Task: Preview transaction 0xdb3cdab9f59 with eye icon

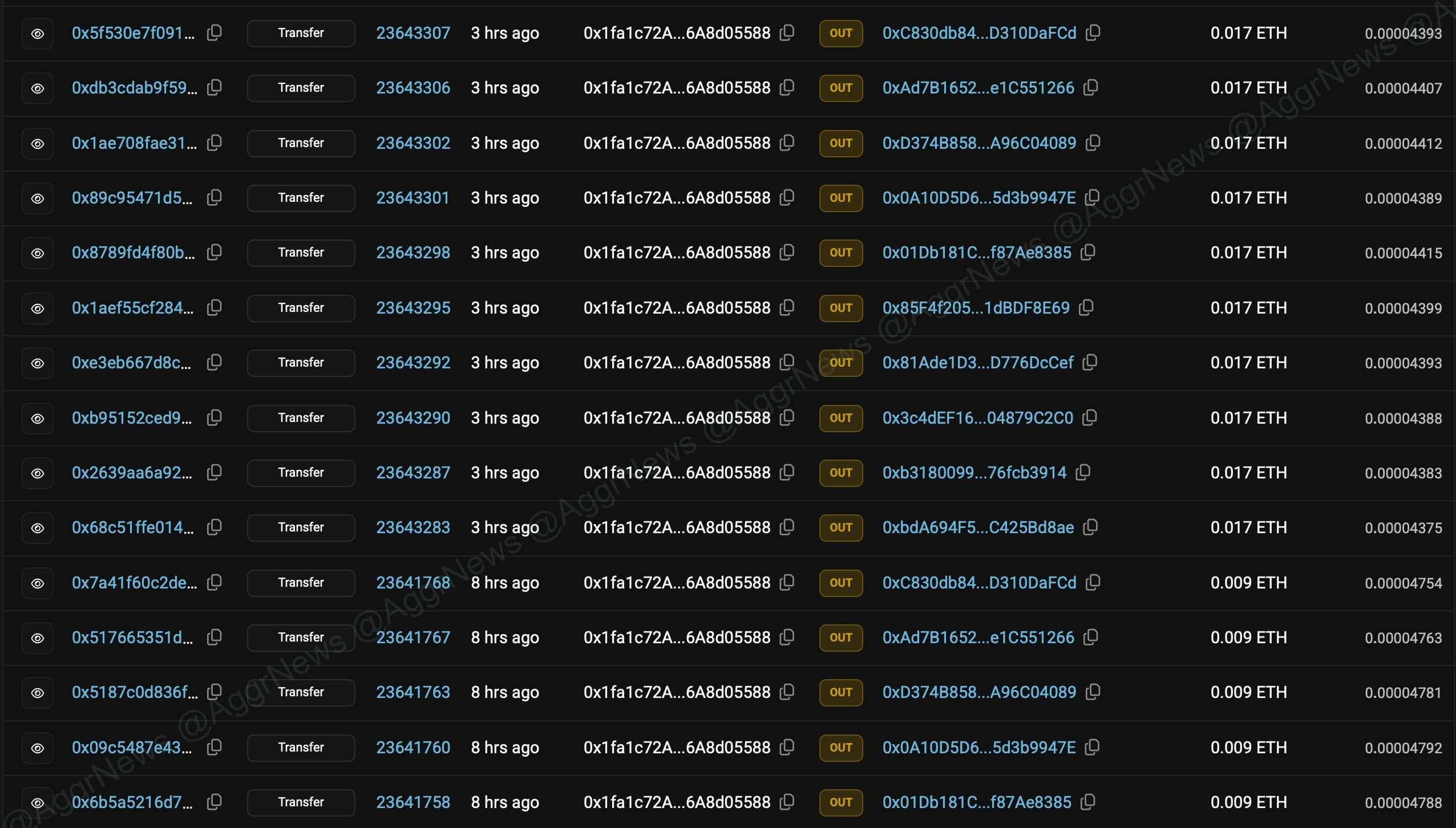Action: (38, 88)
